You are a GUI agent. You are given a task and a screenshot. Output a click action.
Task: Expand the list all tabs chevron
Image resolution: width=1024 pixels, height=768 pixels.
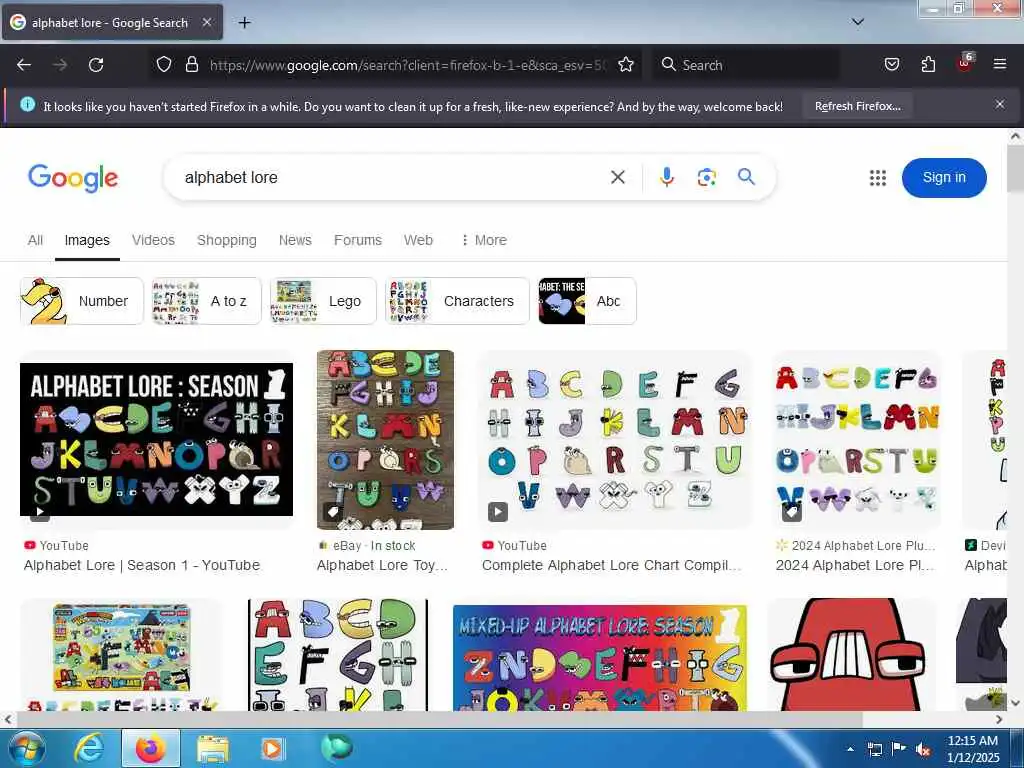point(858,22)
